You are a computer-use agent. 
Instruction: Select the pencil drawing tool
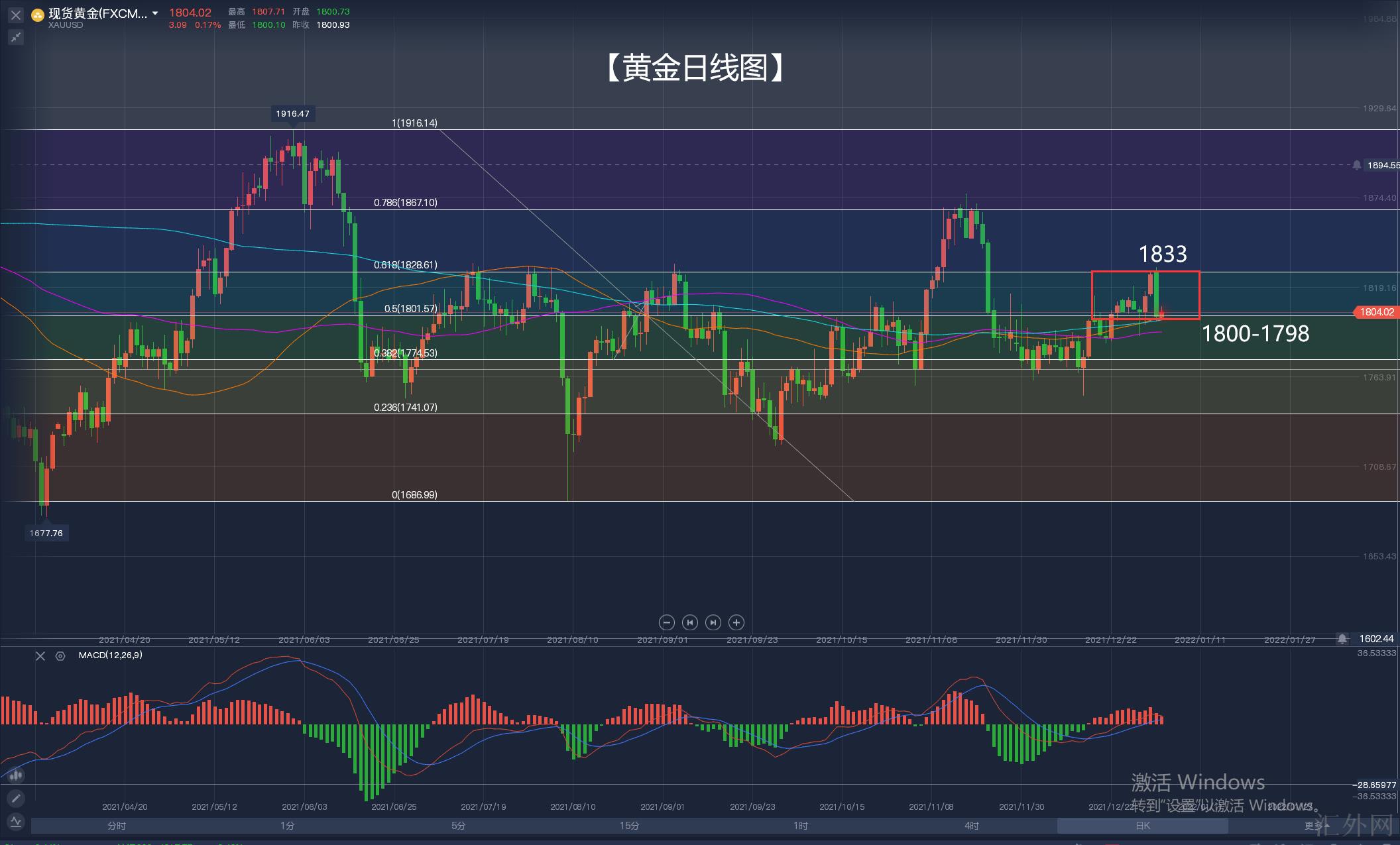[x=16, y=798]
